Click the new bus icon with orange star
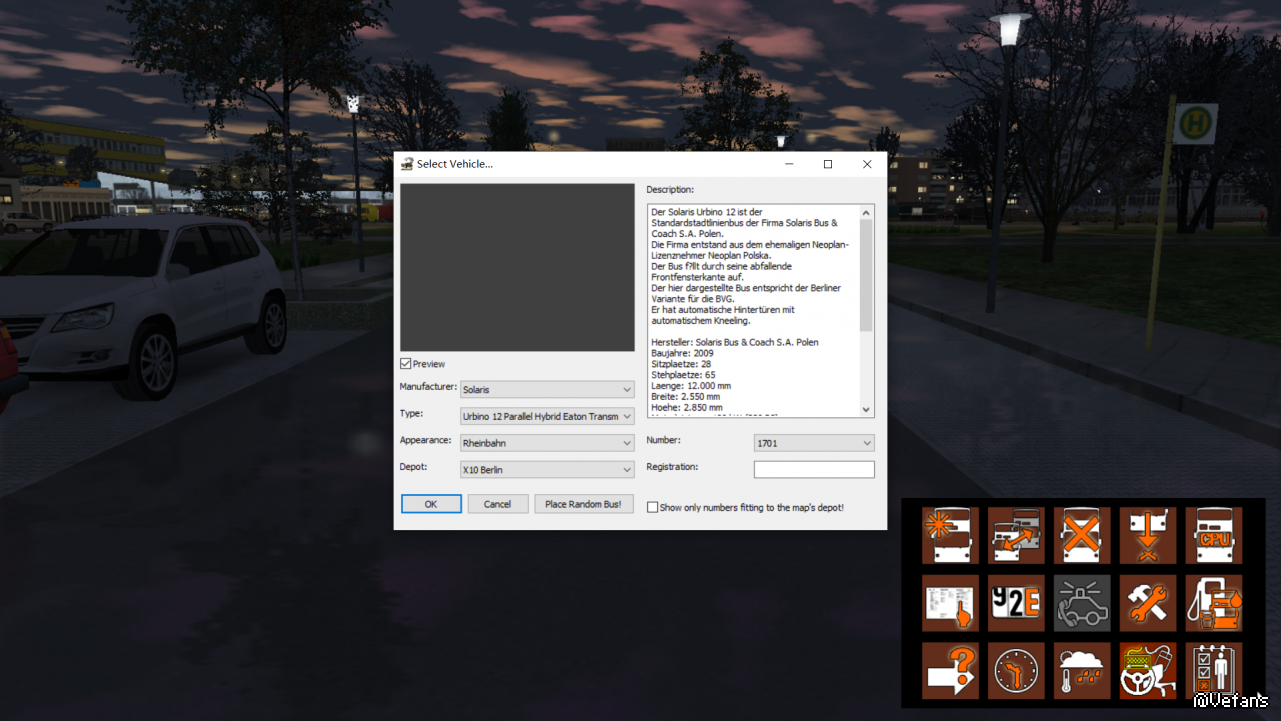The height and width of the screenshot is (721, 1281). click(950, 535)
